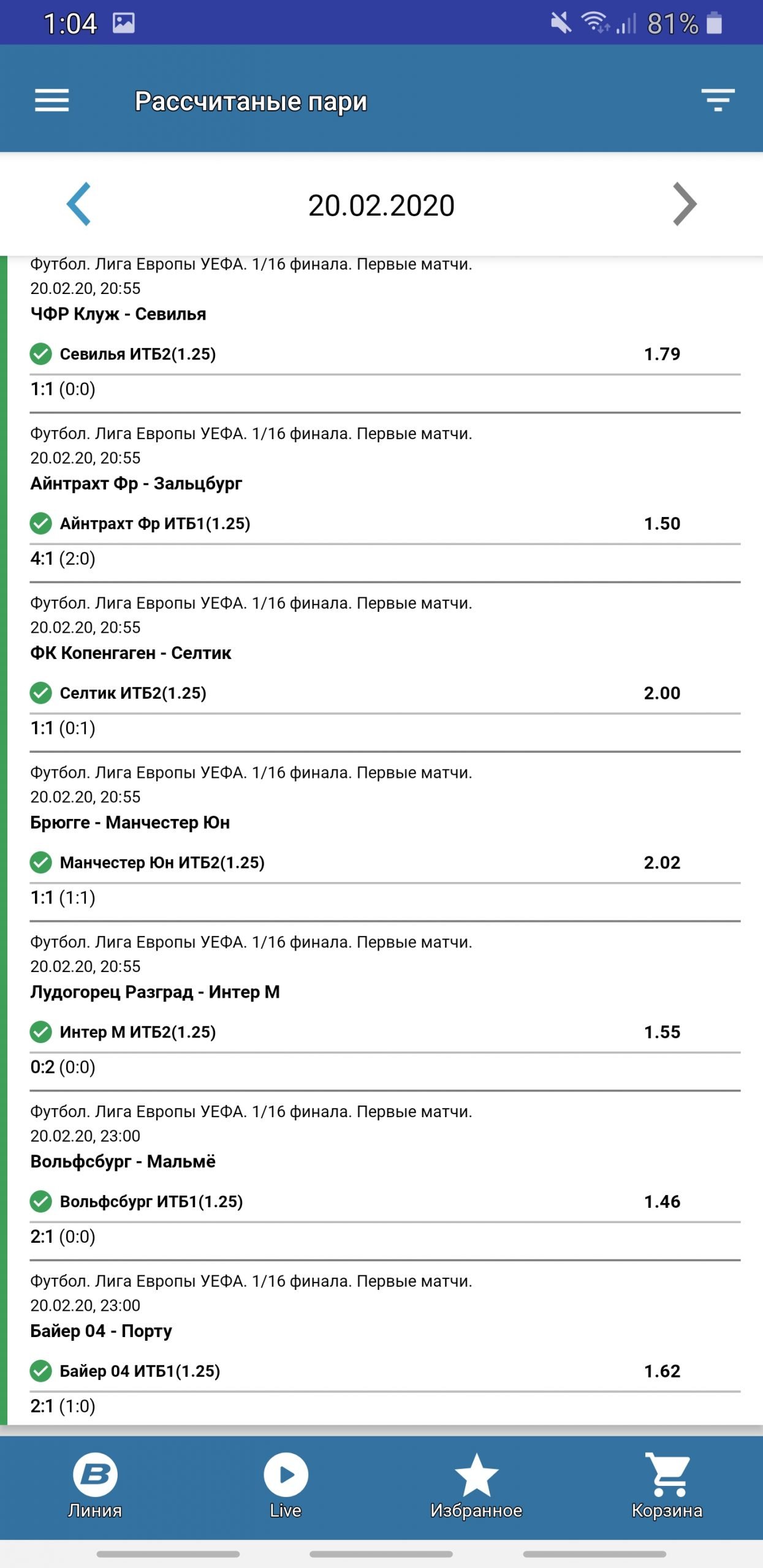Image resolution: width=763 pixels, height=1568 pixels.
Task: Tap green checkmark beside Севилья ИТБ2(1.25)
Action: click(41, 354)
